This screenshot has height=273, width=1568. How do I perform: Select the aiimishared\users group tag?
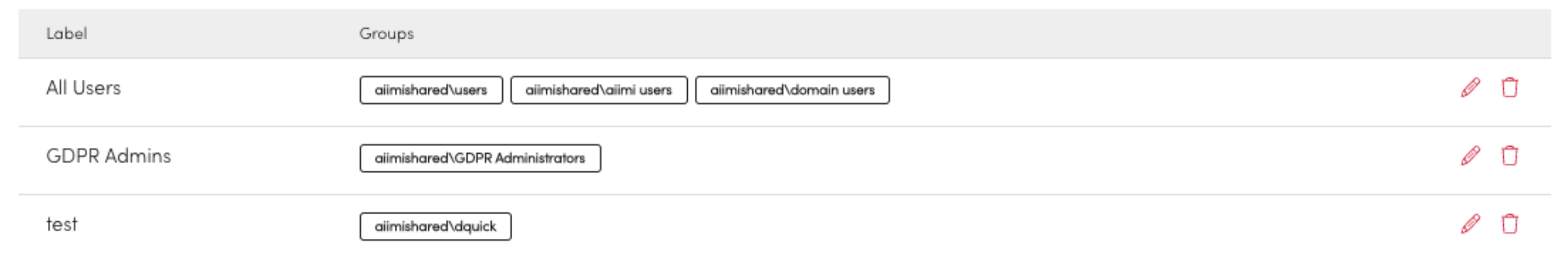point(431,90)
